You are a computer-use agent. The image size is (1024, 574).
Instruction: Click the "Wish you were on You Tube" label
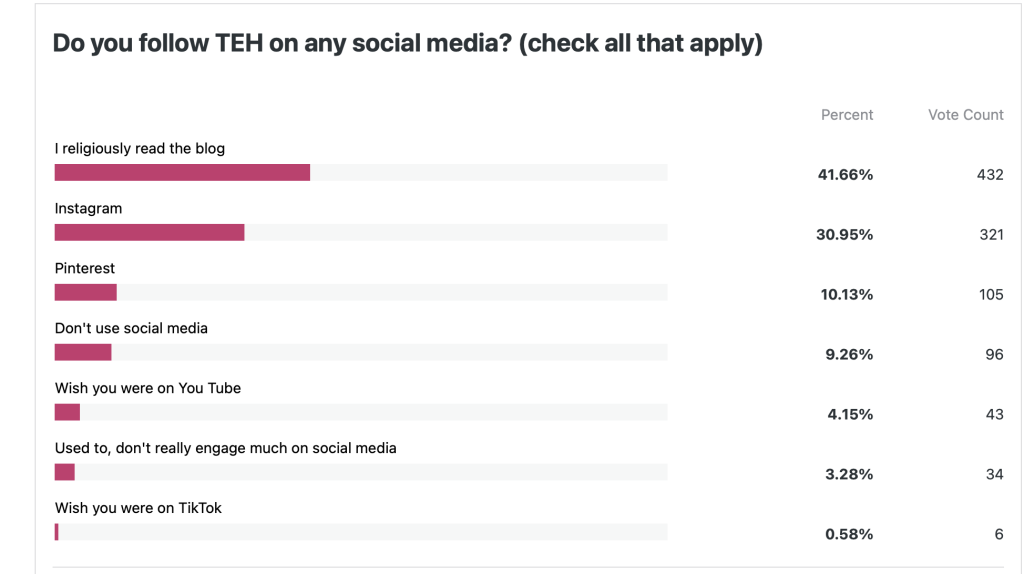pyautogui.click(x=148, y=389)
